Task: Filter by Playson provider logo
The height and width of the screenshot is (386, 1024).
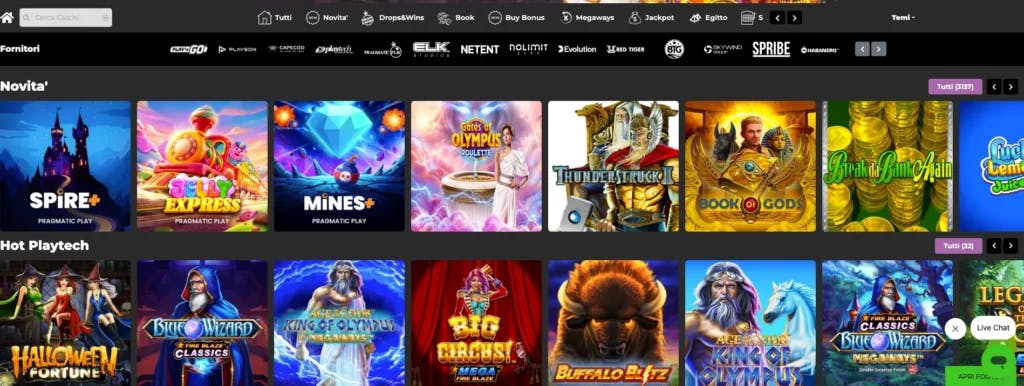Action: coord(237,49)
